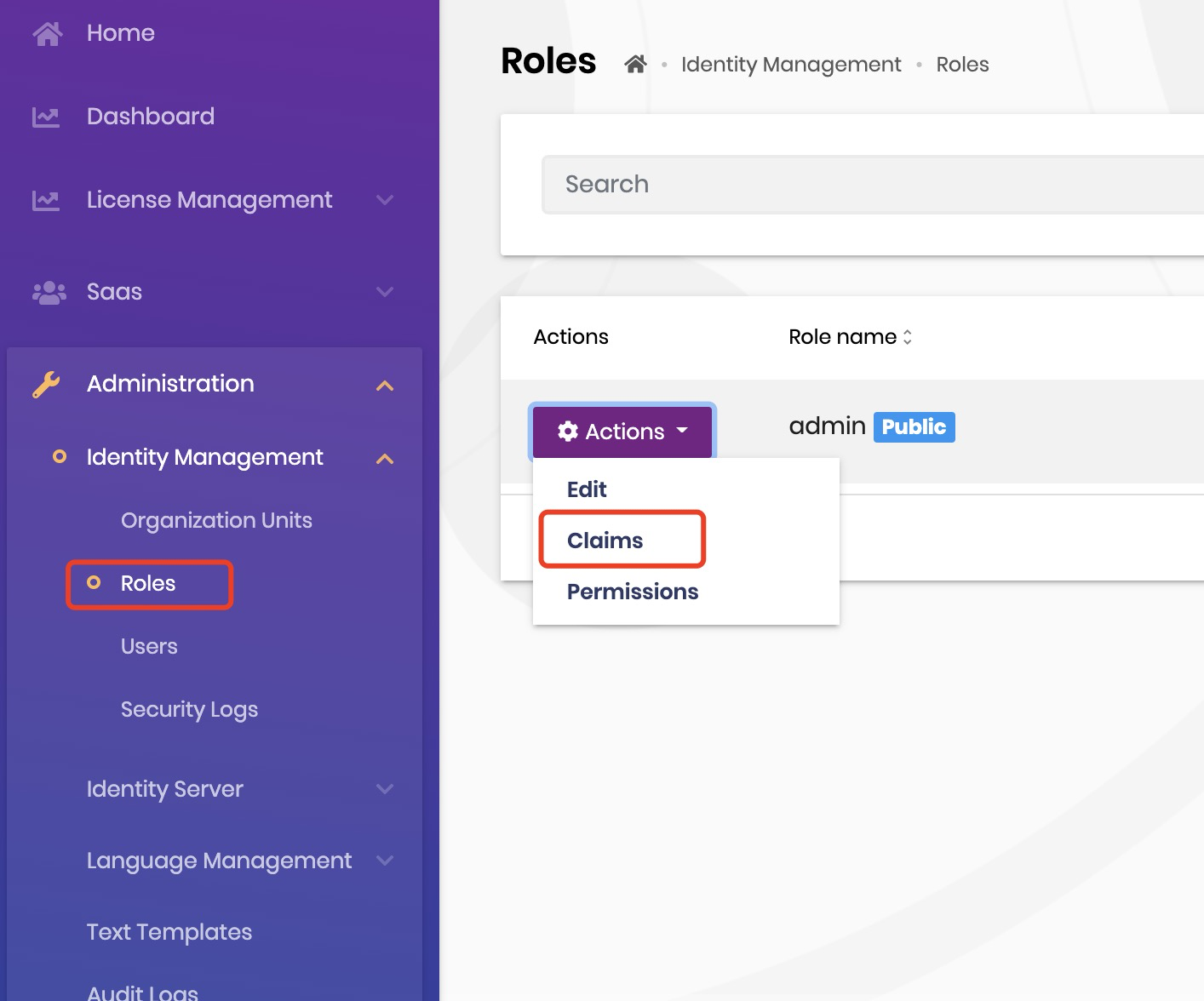
Task: Click inside the Search field
Action: click(x=851, y=184)
